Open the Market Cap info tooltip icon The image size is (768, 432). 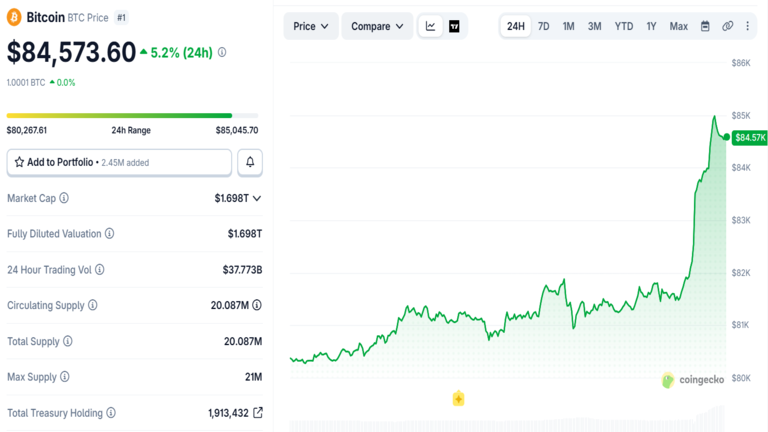[x=64, y=198]
